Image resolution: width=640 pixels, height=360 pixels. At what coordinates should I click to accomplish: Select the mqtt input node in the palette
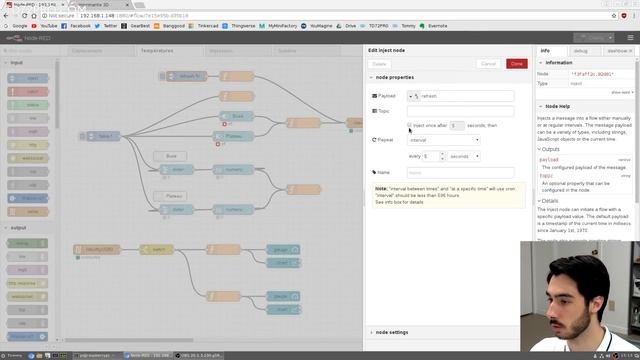tap(28, 131)
